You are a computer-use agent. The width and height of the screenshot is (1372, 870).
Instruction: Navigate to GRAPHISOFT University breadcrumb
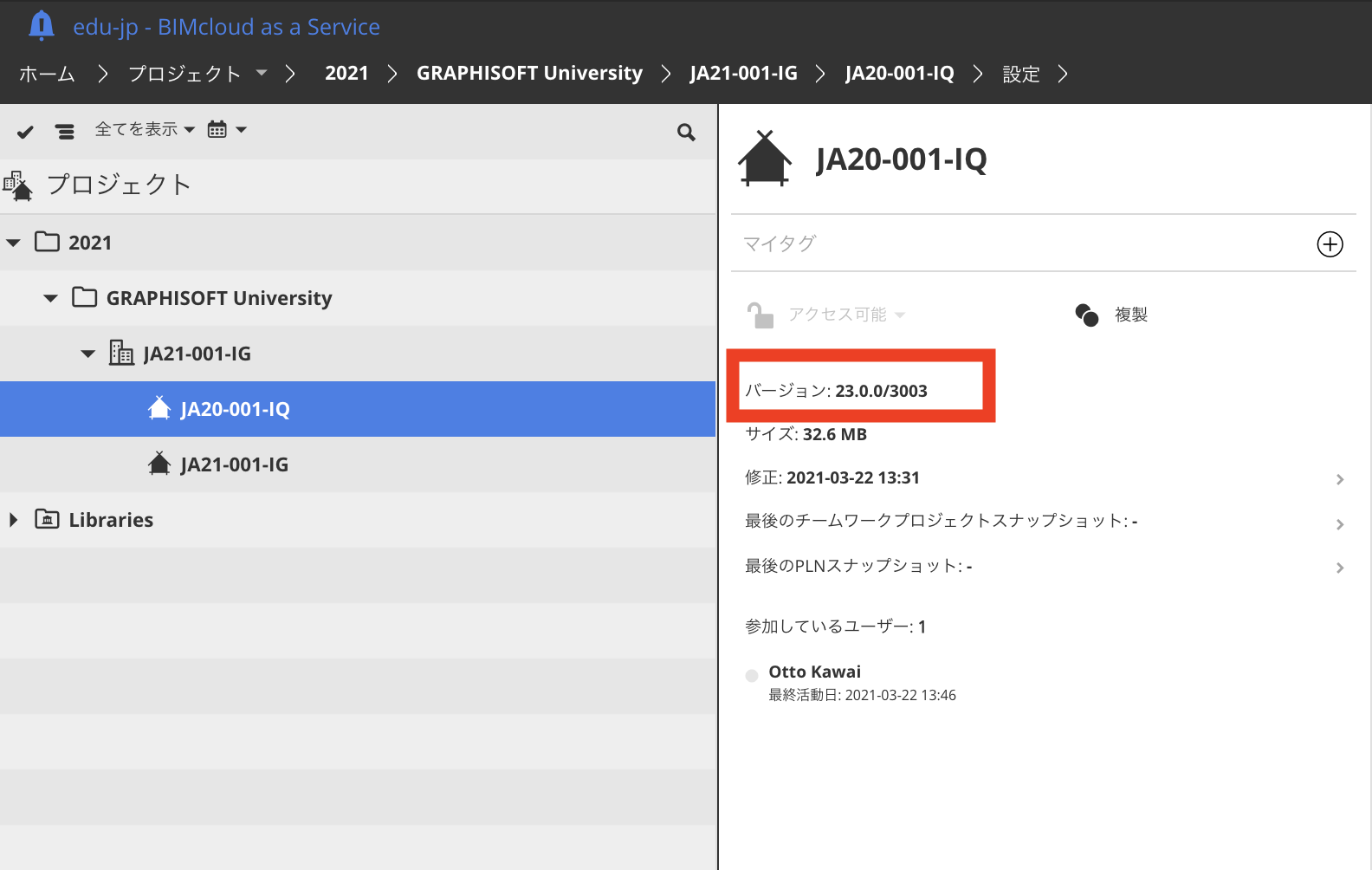click(x=529, y=73)
